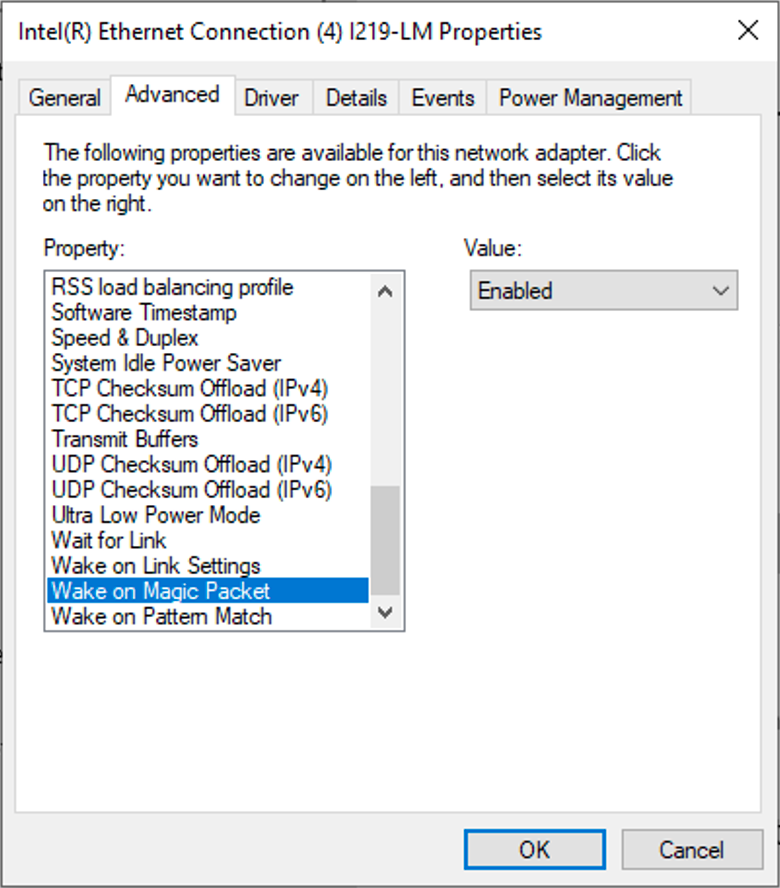The width and height of the screenshot is (780, 888).
Task: Pick TCP Checksum Offload (IPv6)
Action: click(208, 414)
